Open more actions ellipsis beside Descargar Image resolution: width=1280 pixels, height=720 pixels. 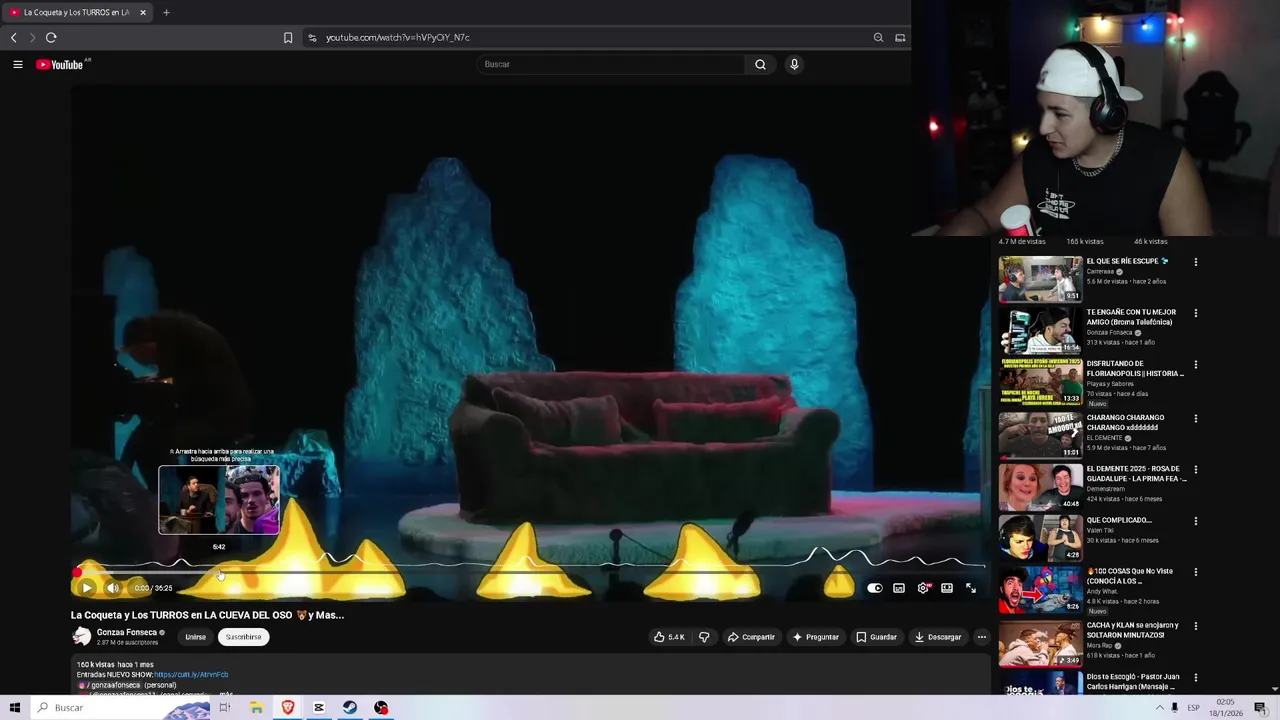(981, 637)
